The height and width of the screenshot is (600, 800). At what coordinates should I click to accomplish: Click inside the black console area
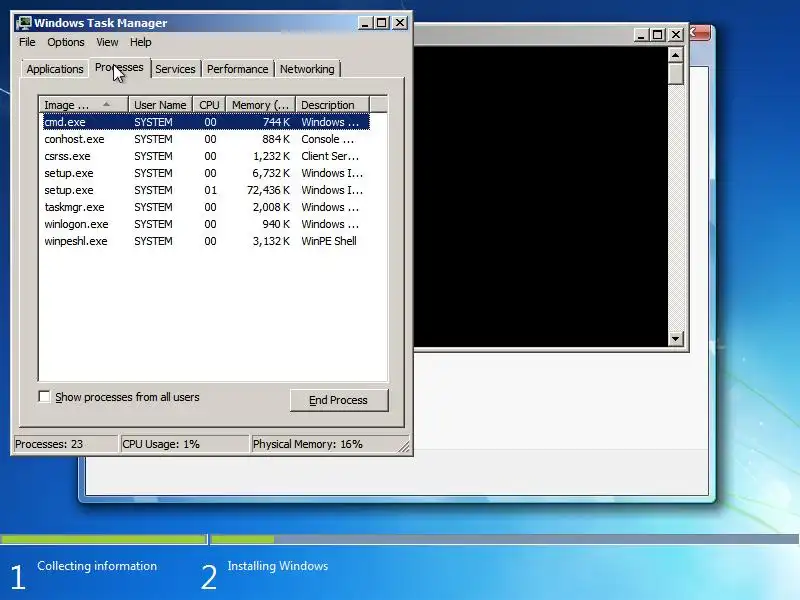tap(541, 196)
